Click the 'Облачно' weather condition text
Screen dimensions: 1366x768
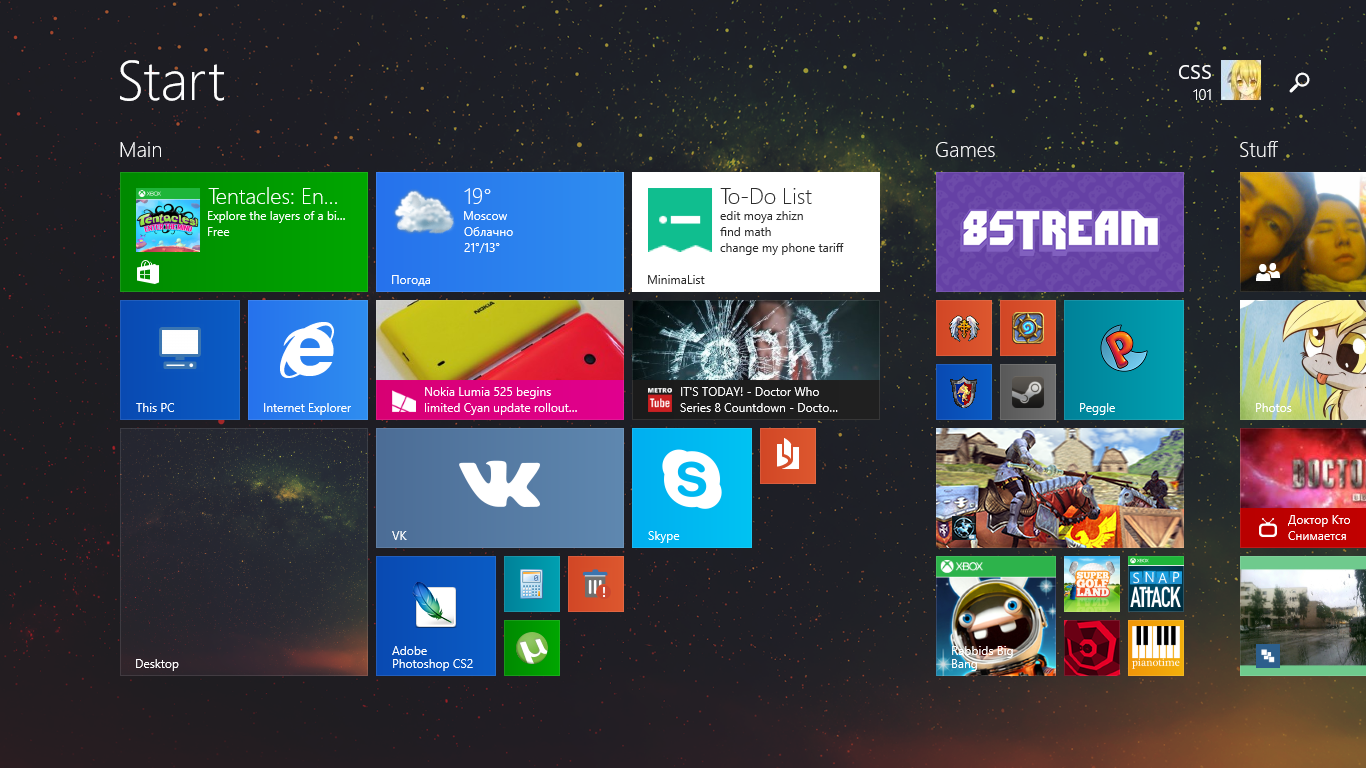tap(488, 232)
